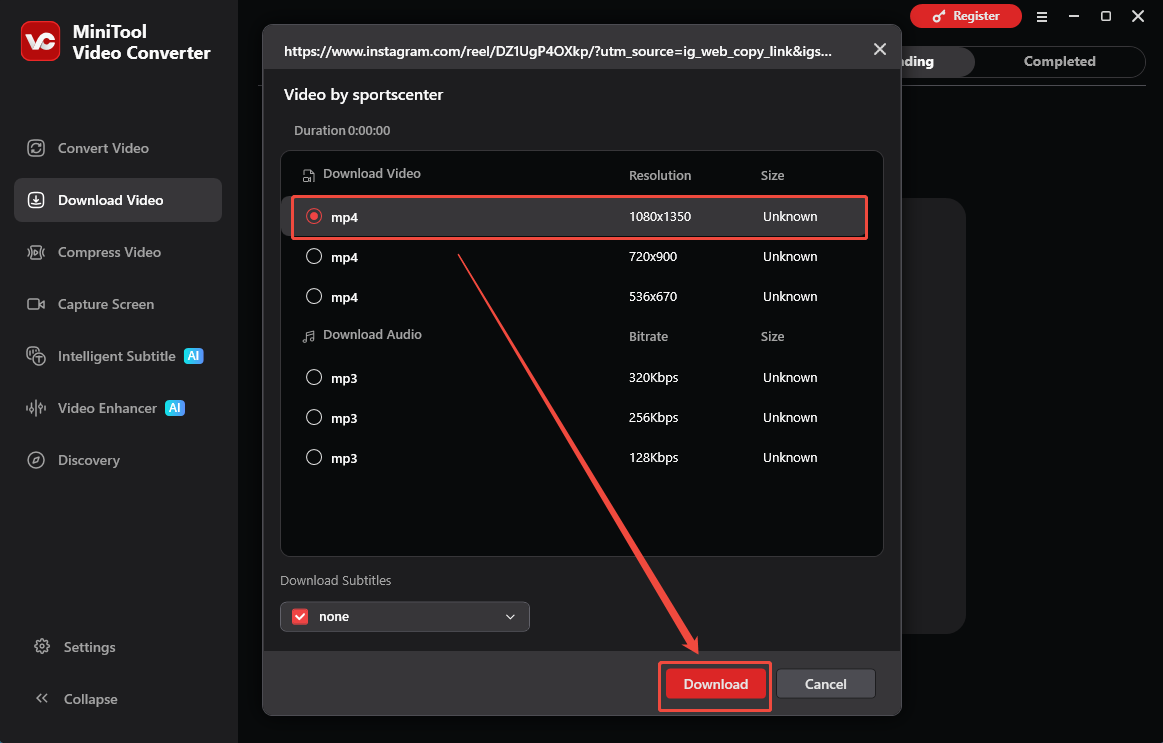Click Unknown size in 128Kbps row

790,458
